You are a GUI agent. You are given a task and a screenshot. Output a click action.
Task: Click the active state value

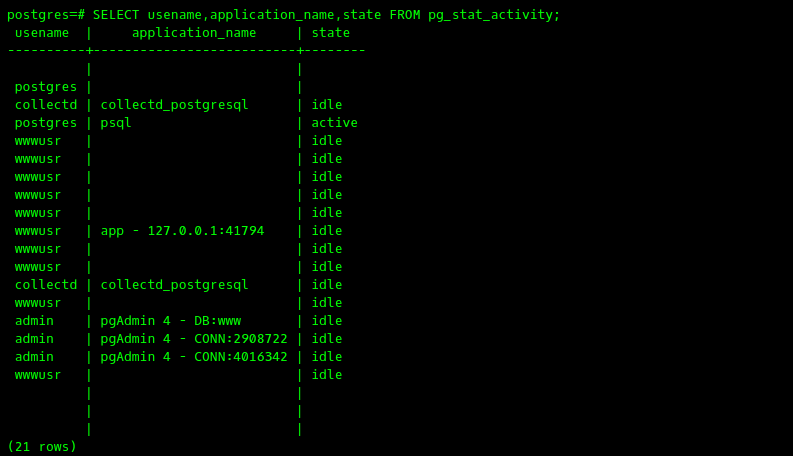(334, 123)
